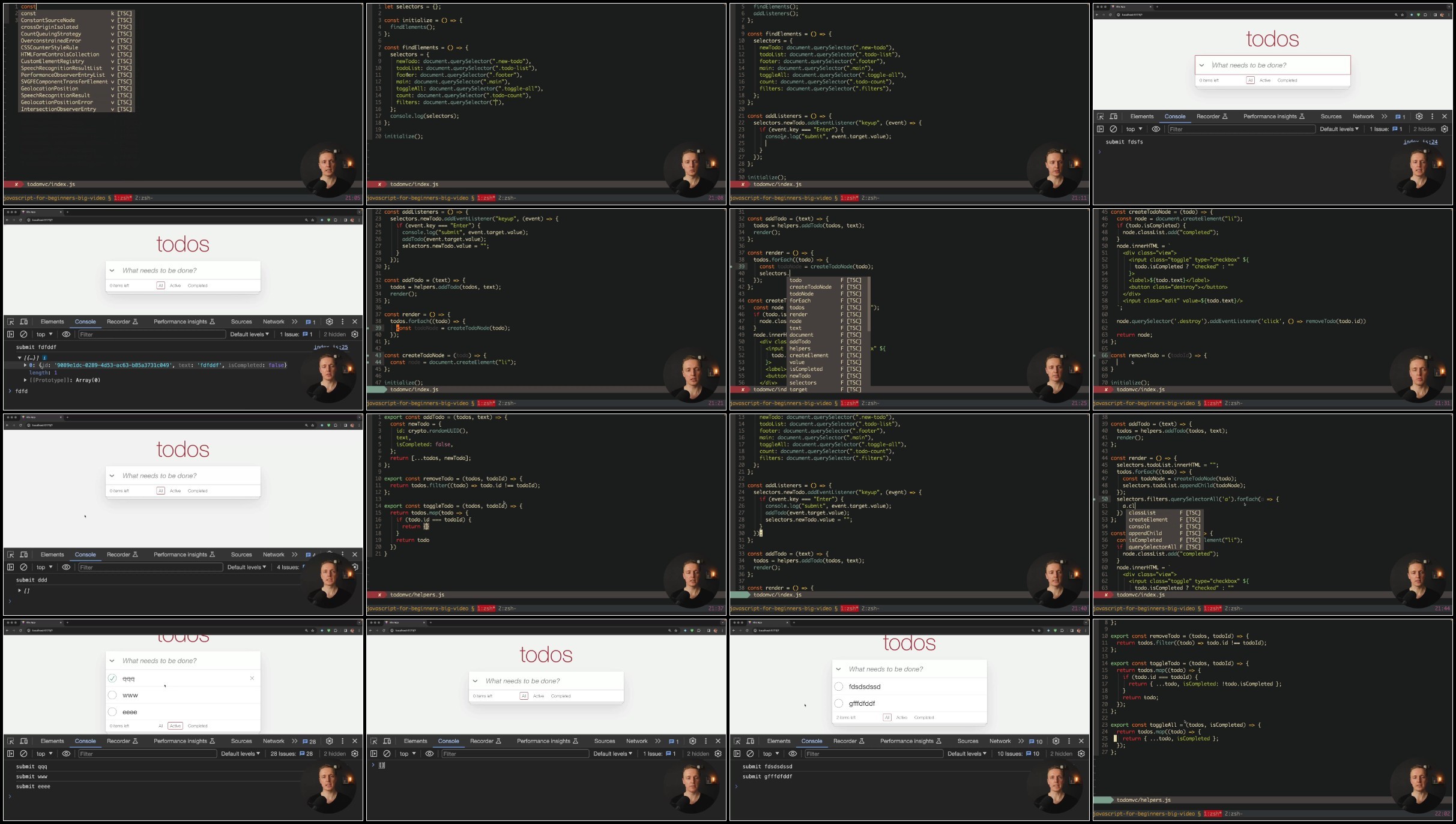Screen dimensions: 1456x824
Task: Create live expression via eye icon in "submit fdfddf" console
Action: [66, 334]
